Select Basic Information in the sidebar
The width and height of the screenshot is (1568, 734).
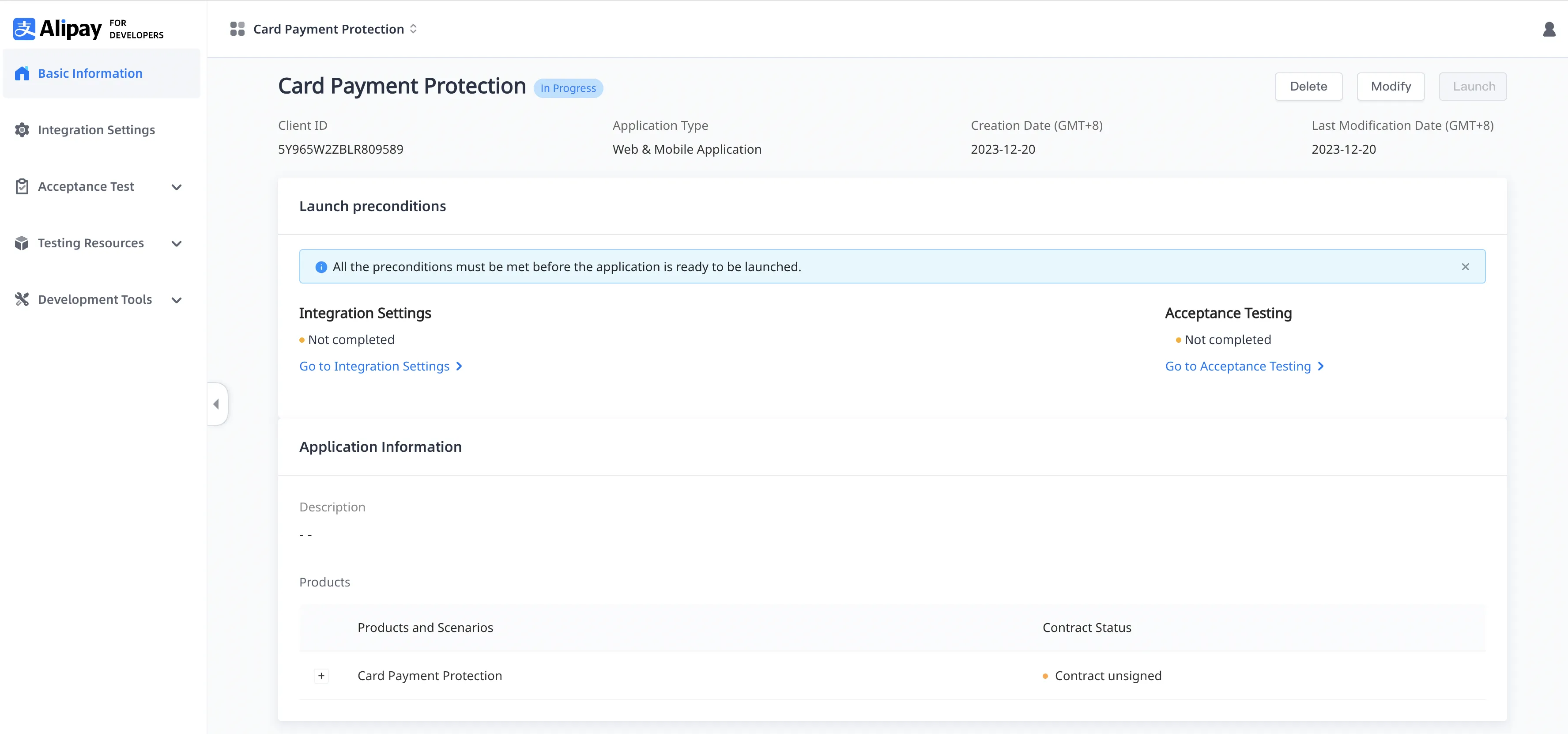(90, 74)
